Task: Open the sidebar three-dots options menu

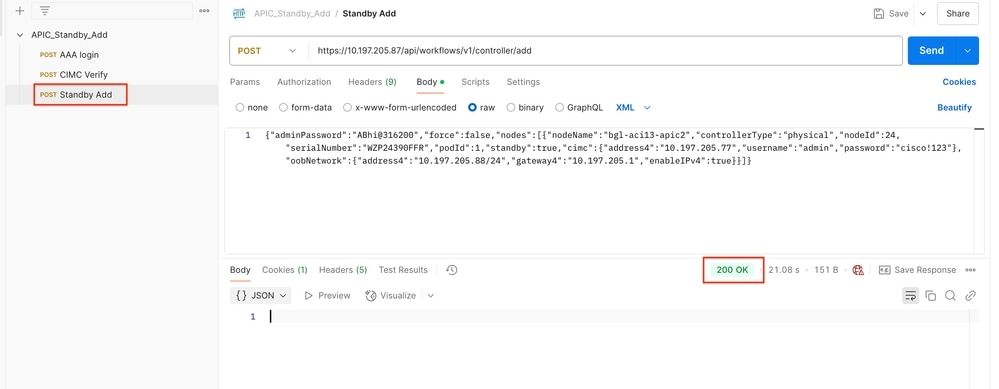Action: [205, 10]
